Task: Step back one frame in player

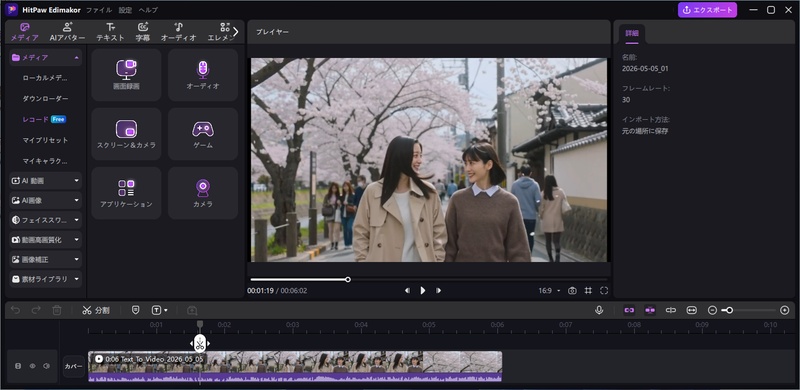Action: pyautogui.click(x=407, y=290)
